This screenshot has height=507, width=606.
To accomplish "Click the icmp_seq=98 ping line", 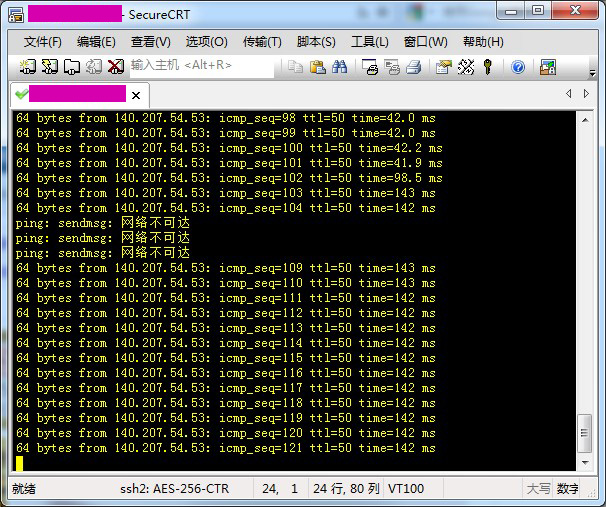I will pos(226,118).
